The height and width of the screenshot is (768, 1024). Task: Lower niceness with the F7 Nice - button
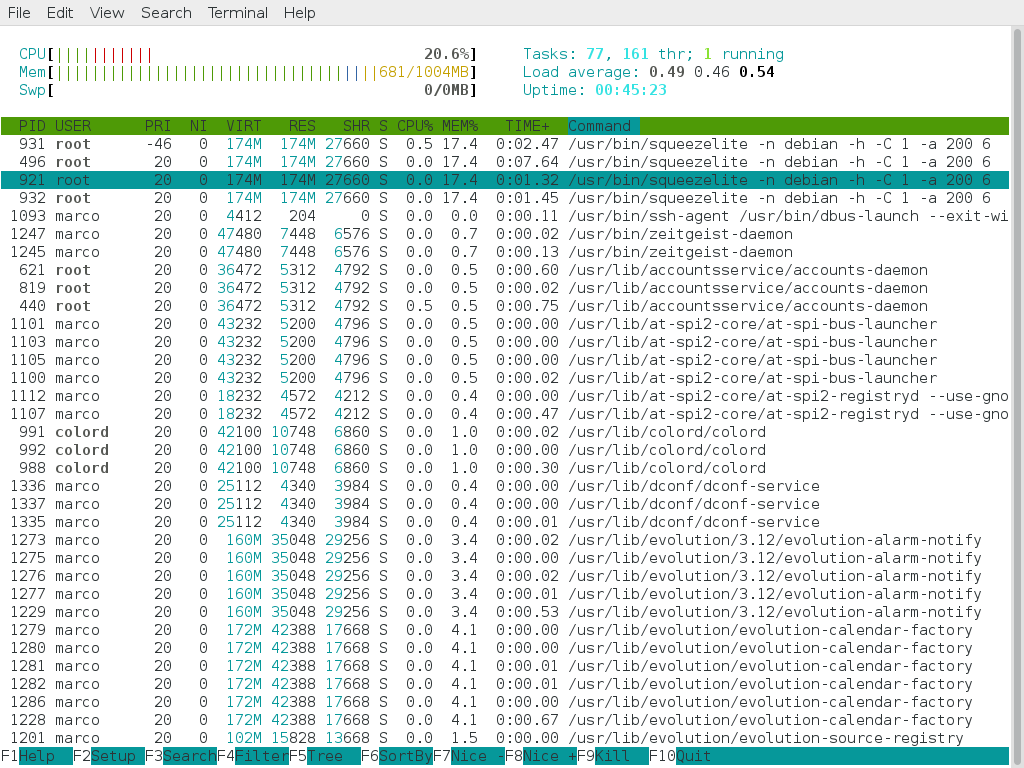coord(469,756)
